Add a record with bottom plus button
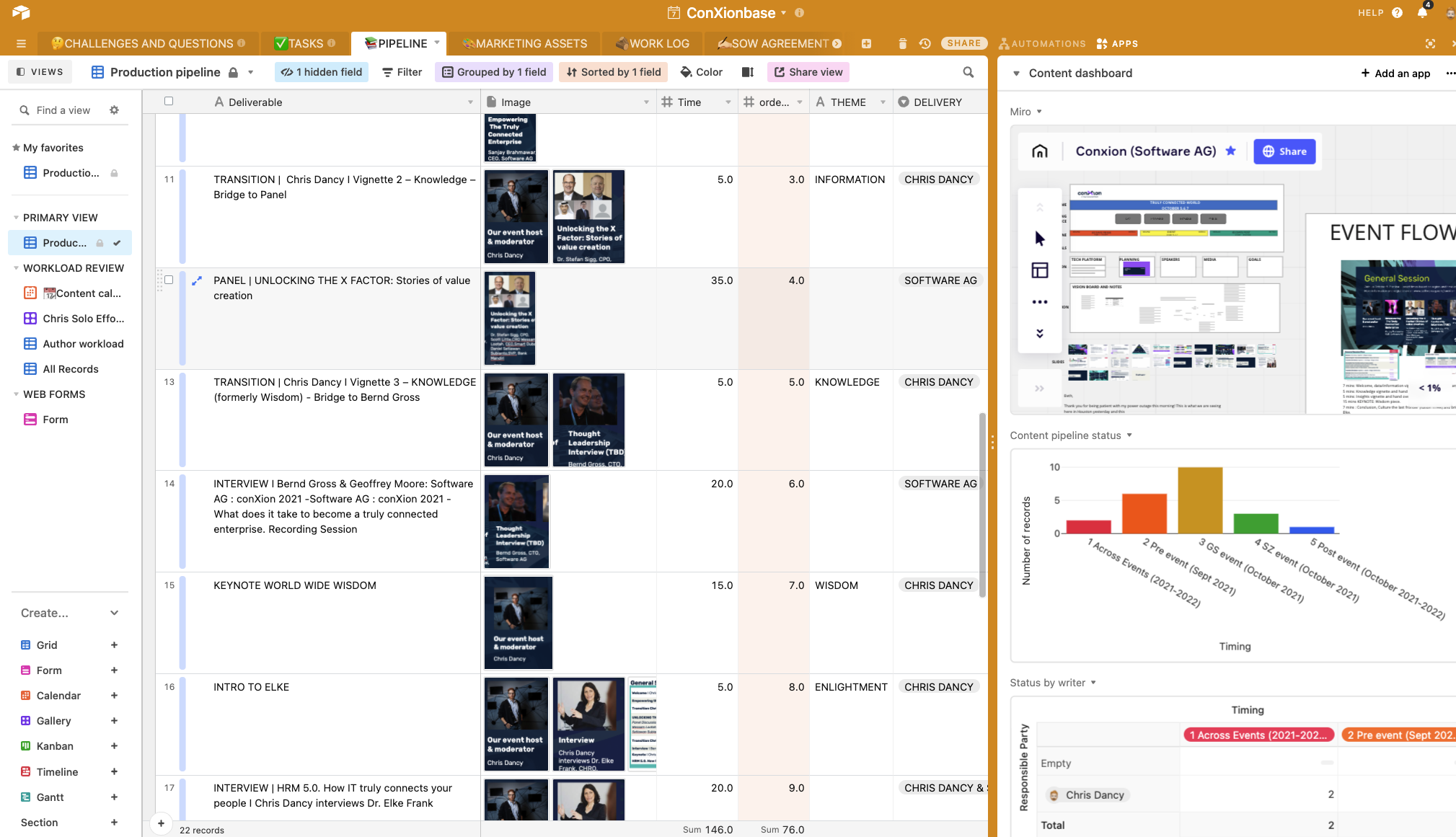Image resolution: width=1456 pixels, height=837 pixels. coord(161,823)
